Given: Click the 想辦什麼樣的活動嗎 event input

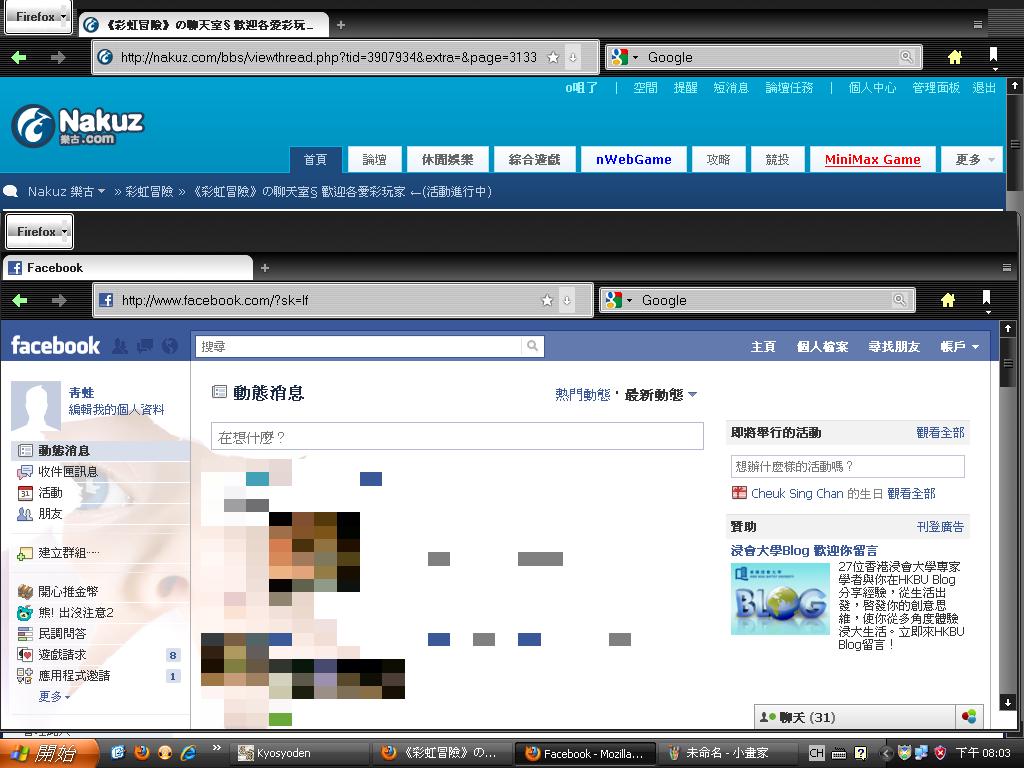Looking at the screenshot, I should tap(848, 466).
